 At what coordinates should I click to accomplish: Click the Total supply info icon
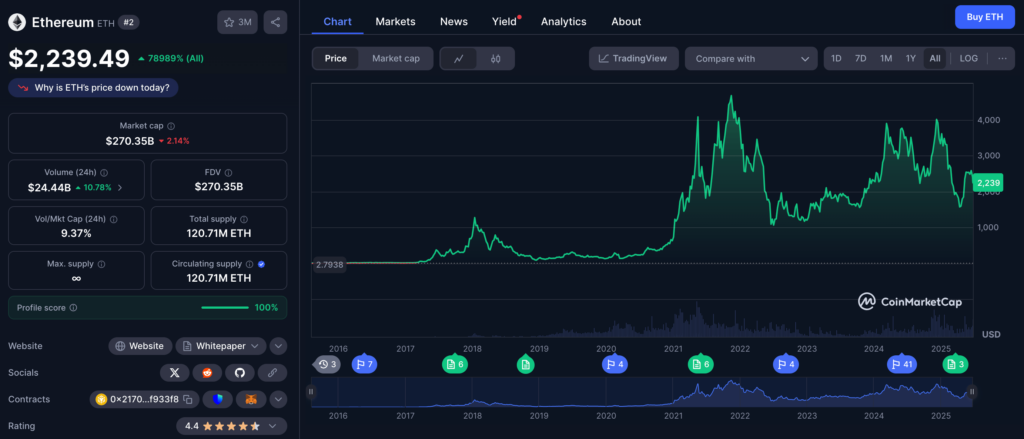[244, 220]
